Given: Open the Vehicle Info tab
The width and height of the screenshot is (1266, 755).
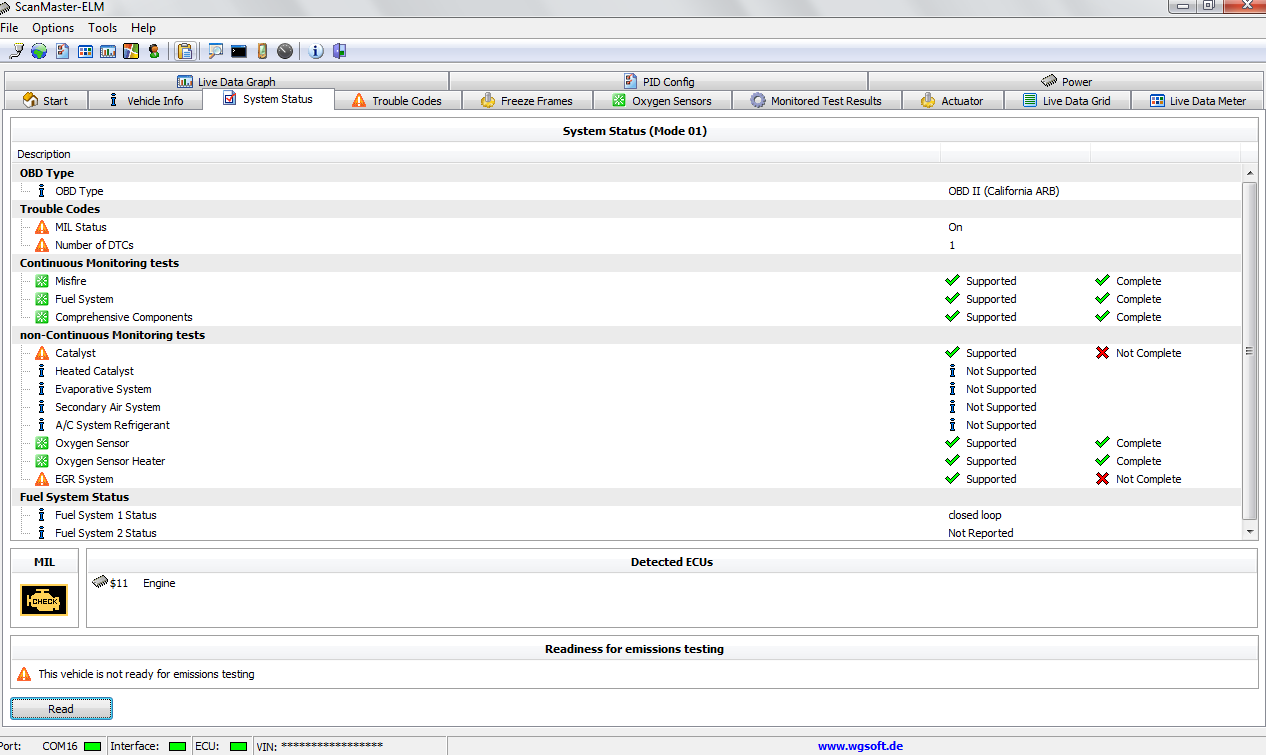Looking at the screenshot, I should (145, 101).
